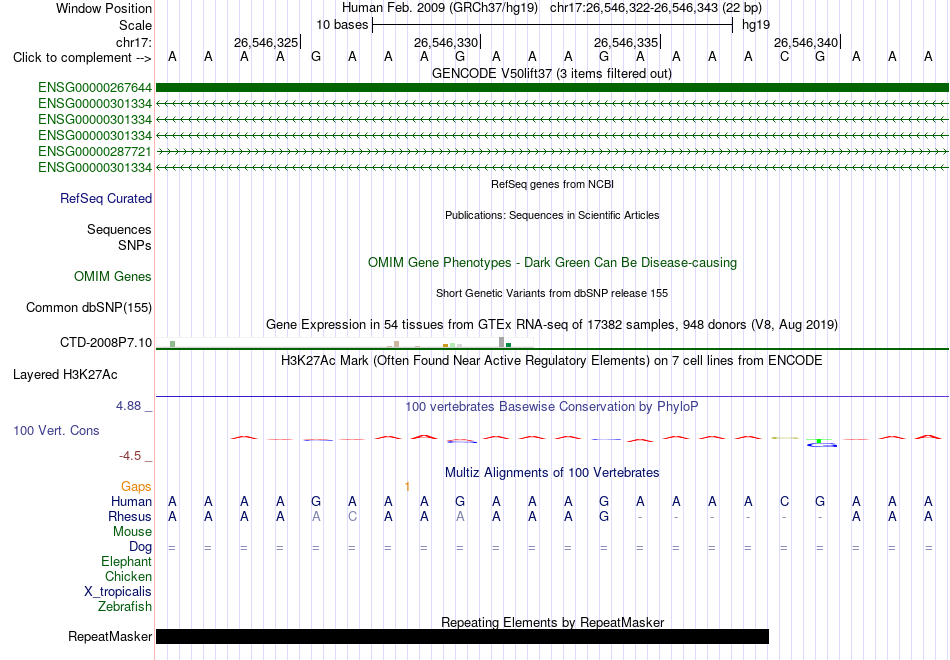Click the RepeatMasker track label
This screenshot has width=950, height=660.
(x=110, y=636)
